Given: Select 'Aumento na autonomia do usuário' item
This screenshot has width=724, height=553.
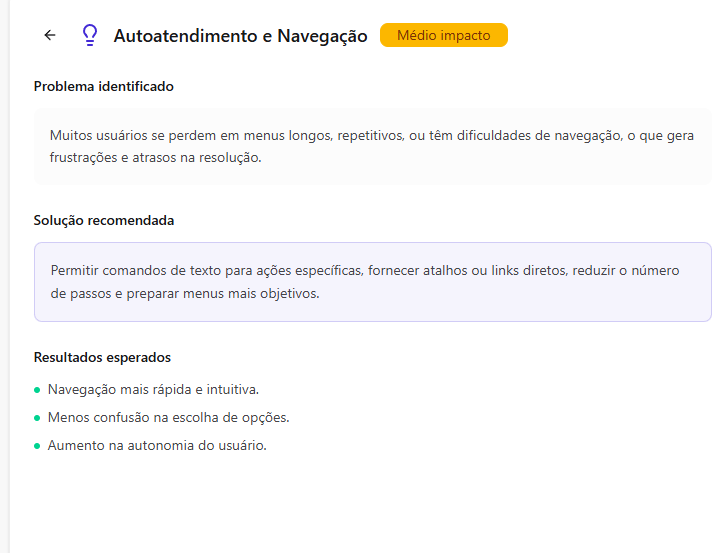Looking at the screenshot, I should pos(157,446).
